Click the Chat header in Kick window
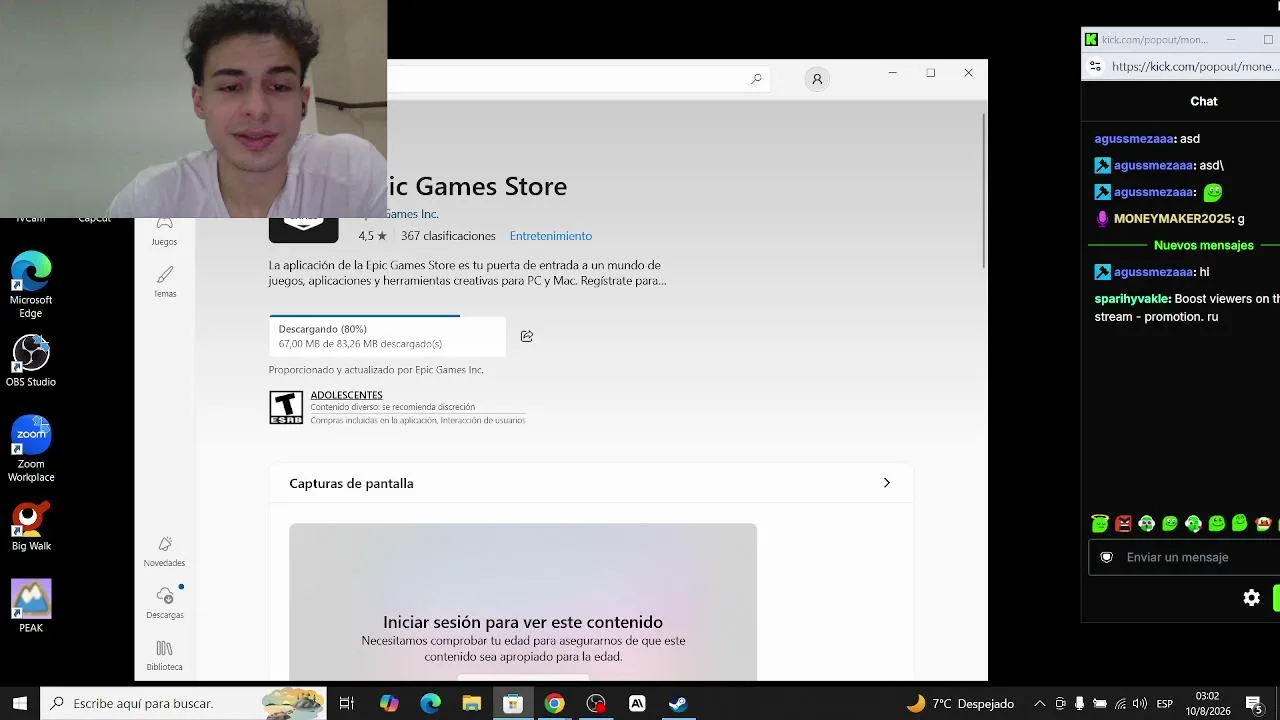This screenshot has height=720, width=1280. pyautogui.click(x=1204, y=101)
